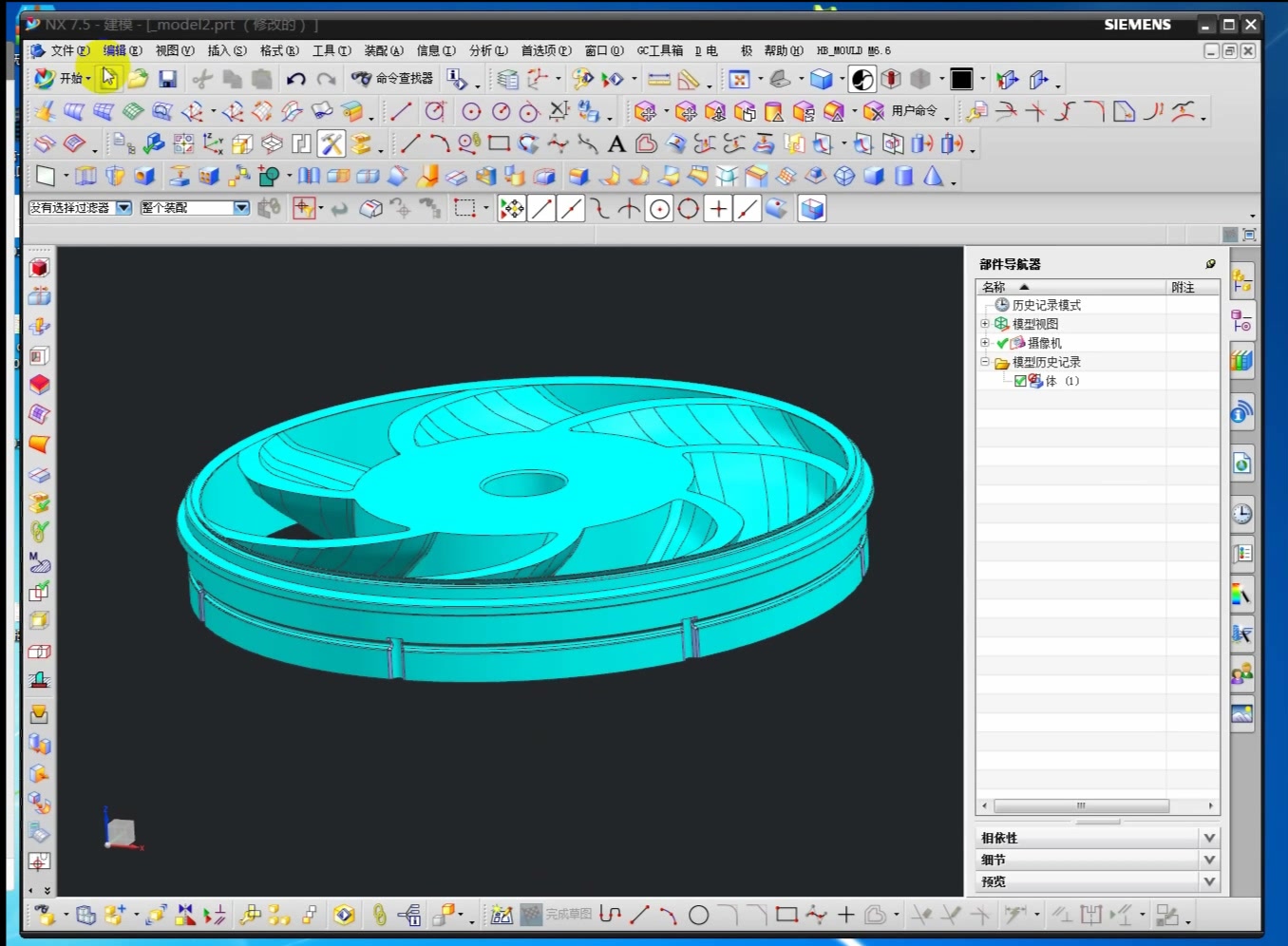Click the roles people icon on right bar
The image size is (1288, 946).
[1242, 673]
